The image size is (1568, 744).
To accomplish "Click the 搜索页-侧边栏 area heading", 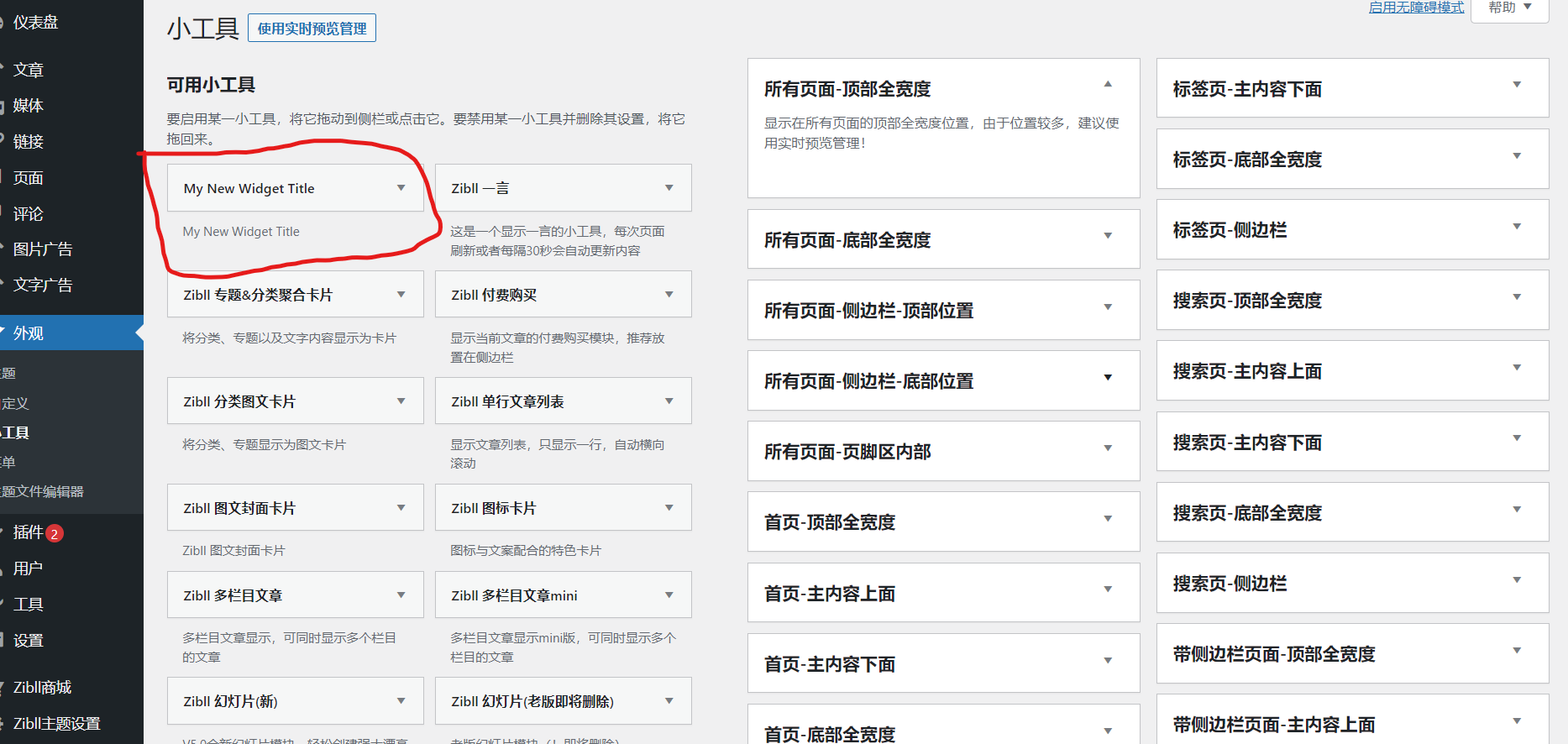I will 1230,584.
